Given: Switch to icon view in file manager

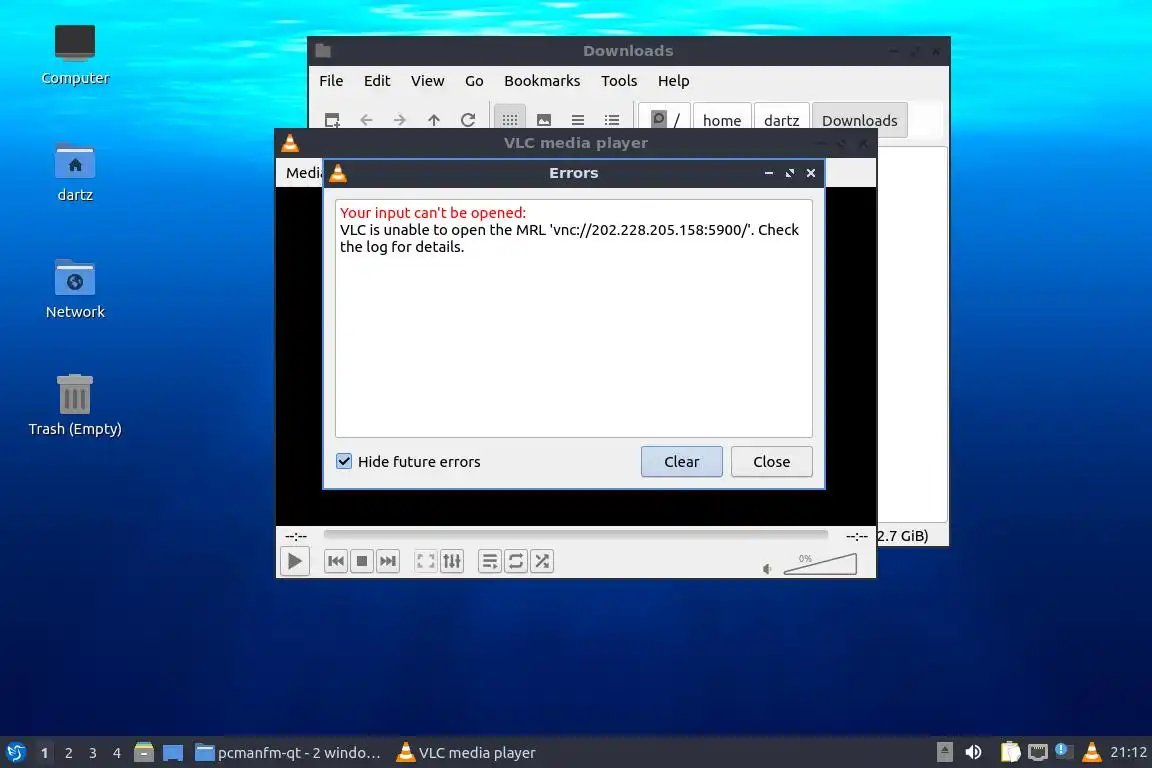Looking at the screenshot, I should click(x=510, y=118).
